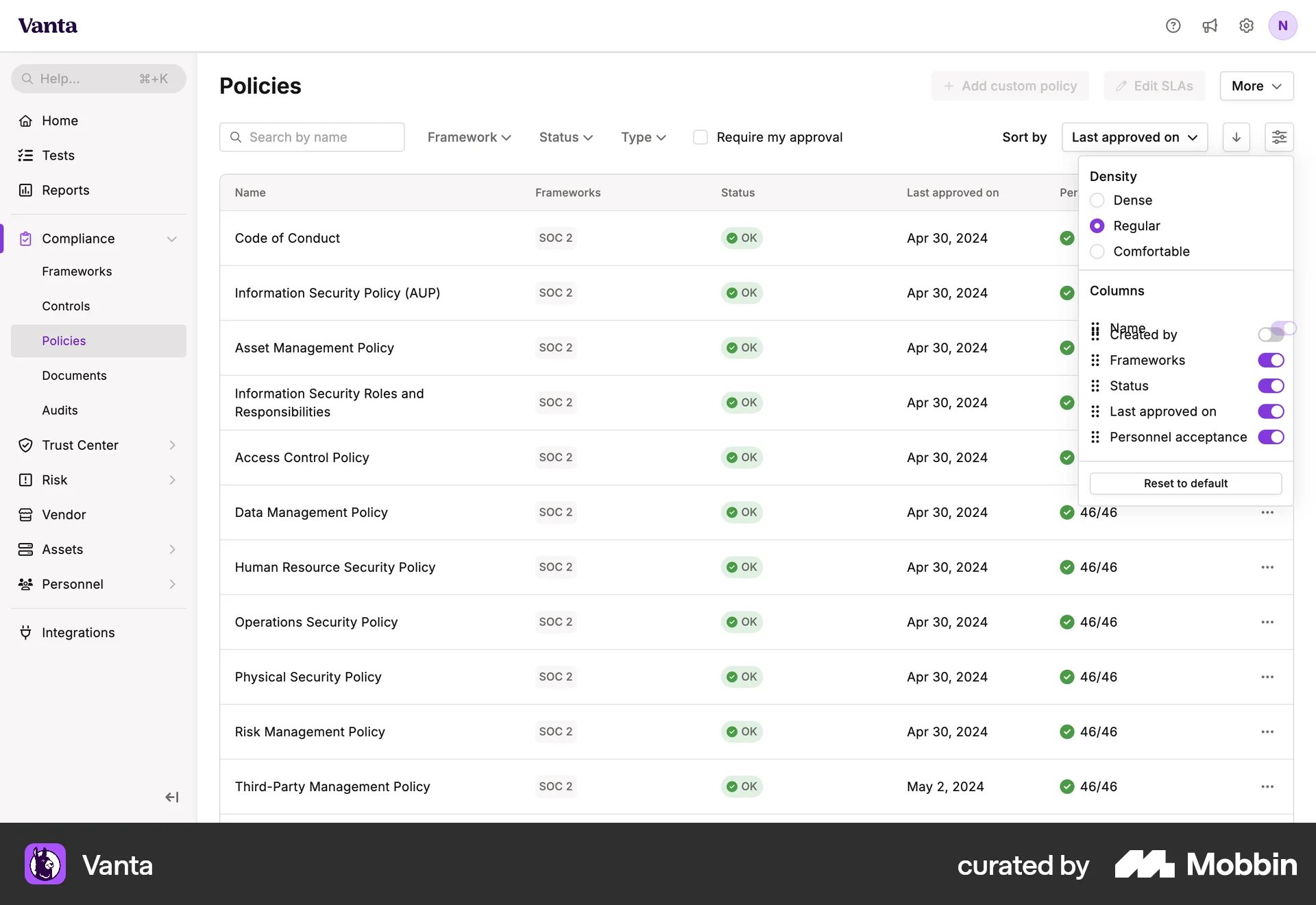Open the settings gear icon
Screen dimensions: 1316x905
point(1246,25)
